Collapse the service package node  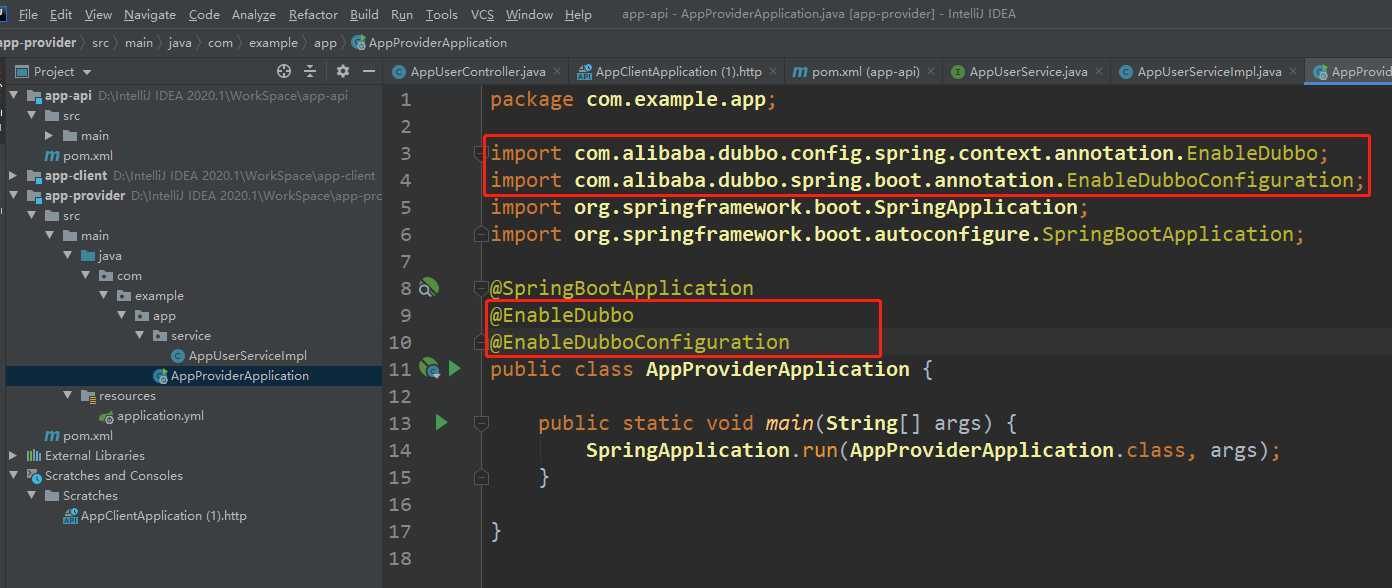coord(139,335)
